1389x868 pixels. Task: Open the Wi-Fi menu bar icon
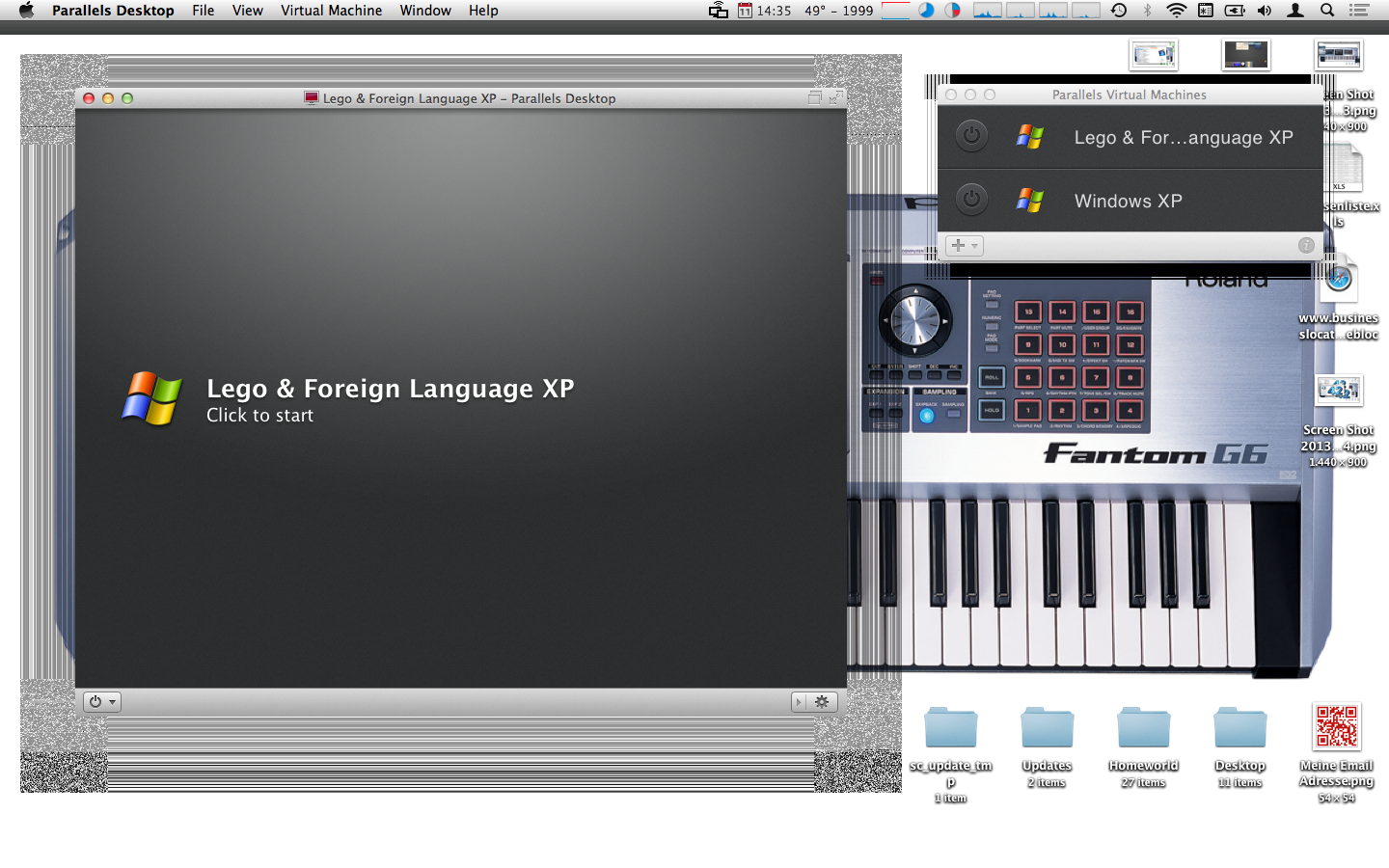(x=1176, y=11)
